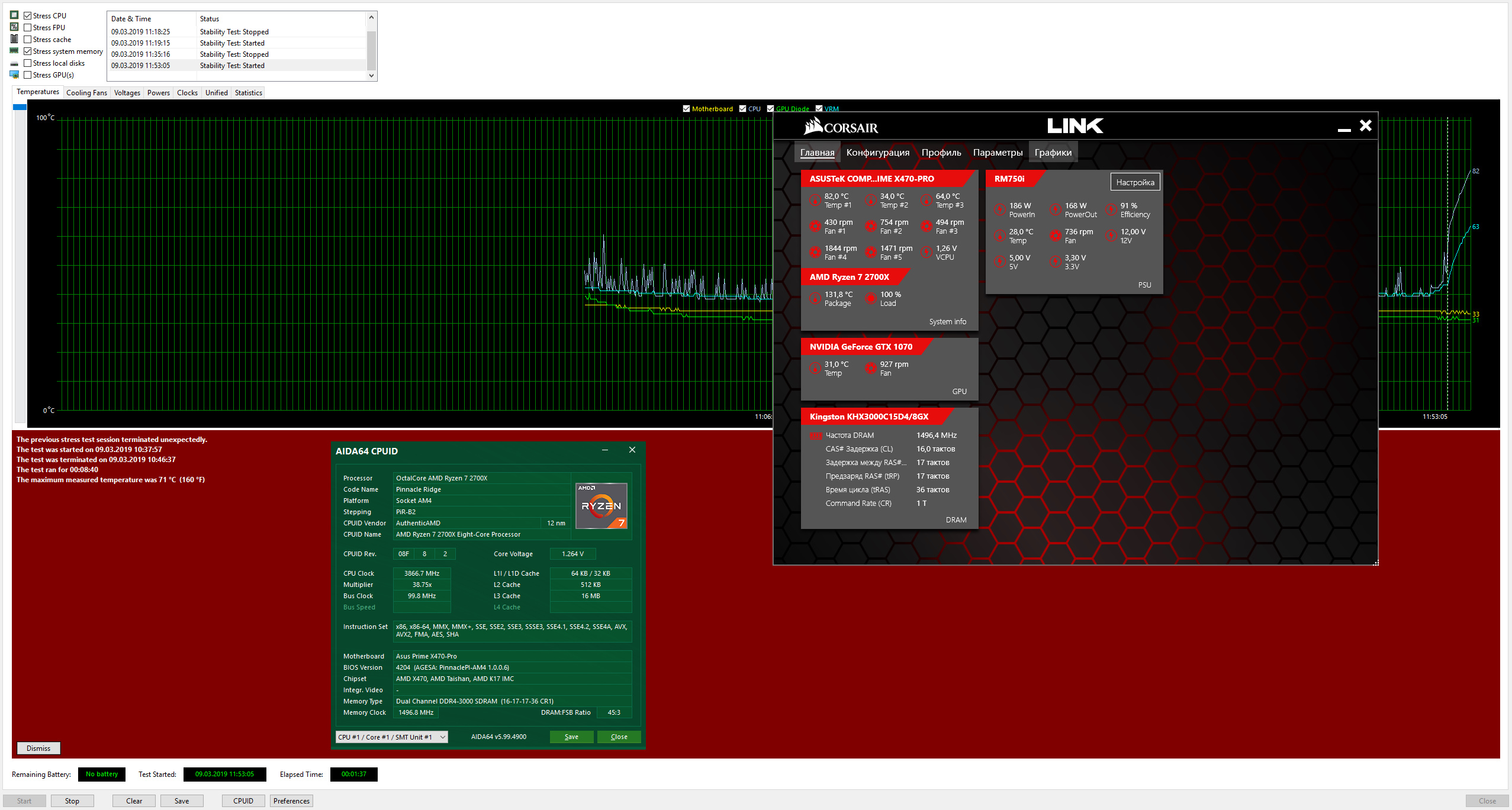Click the Ryzen 7 logo thumbnail
This screenshot has height=810, width=1512.
601,505
